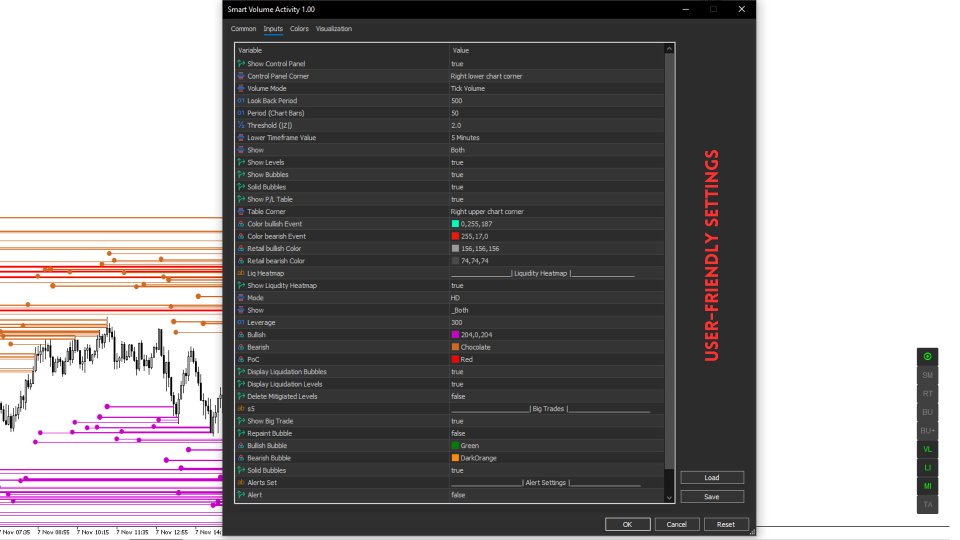Click the Load button
The width and height of the screenshot is (960, 540).
click(712, 478)
